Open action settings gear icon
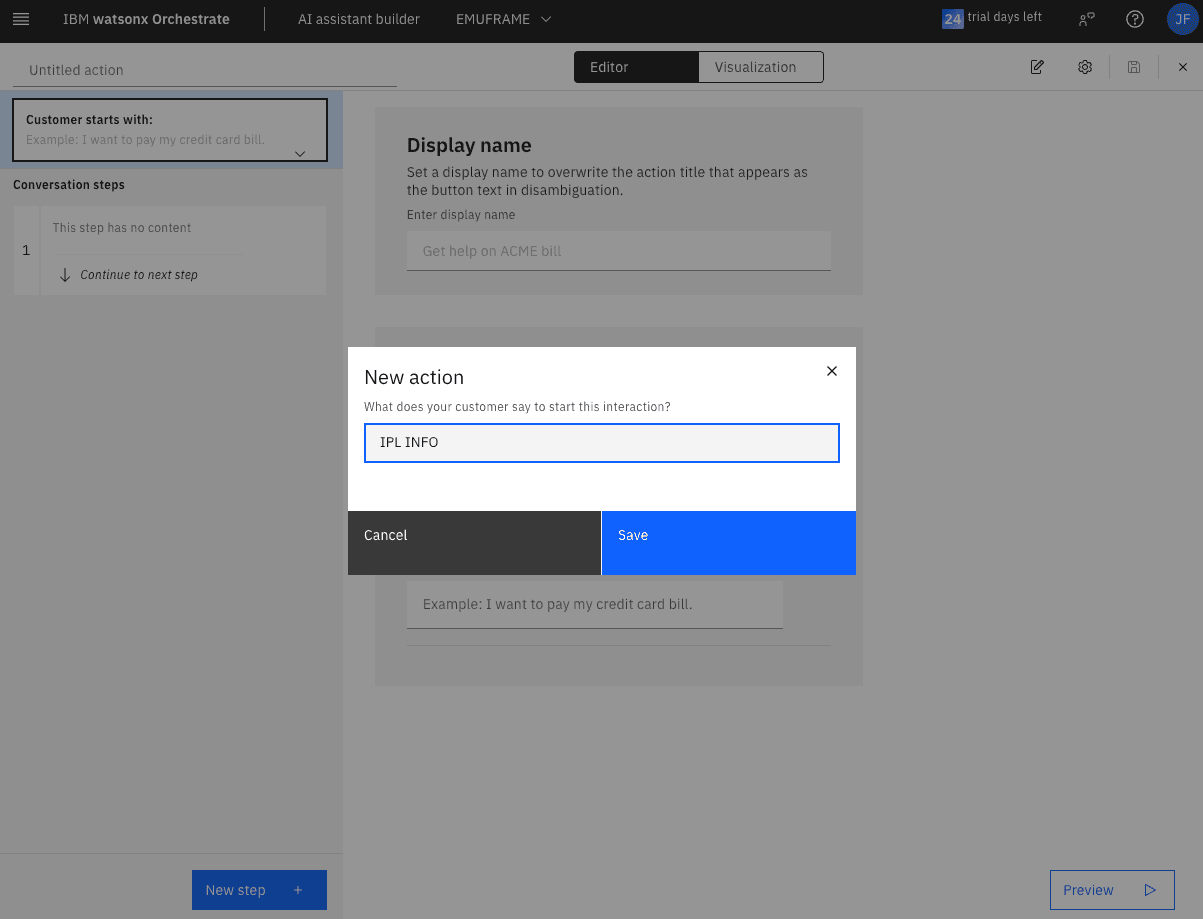The height and width of the screenshot is (919, 1203). tap(1085, 67)
